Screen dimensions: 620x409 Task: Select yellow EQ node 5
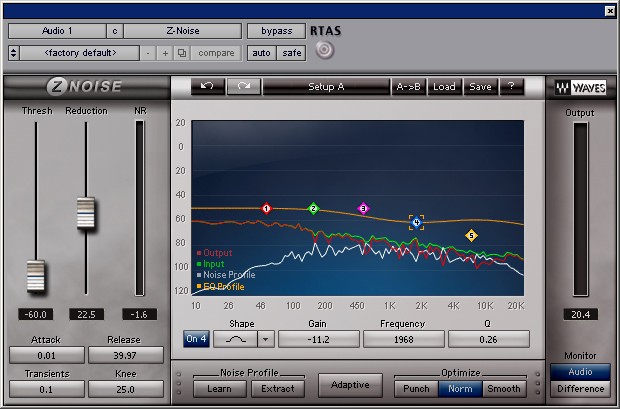pos(471,236)
